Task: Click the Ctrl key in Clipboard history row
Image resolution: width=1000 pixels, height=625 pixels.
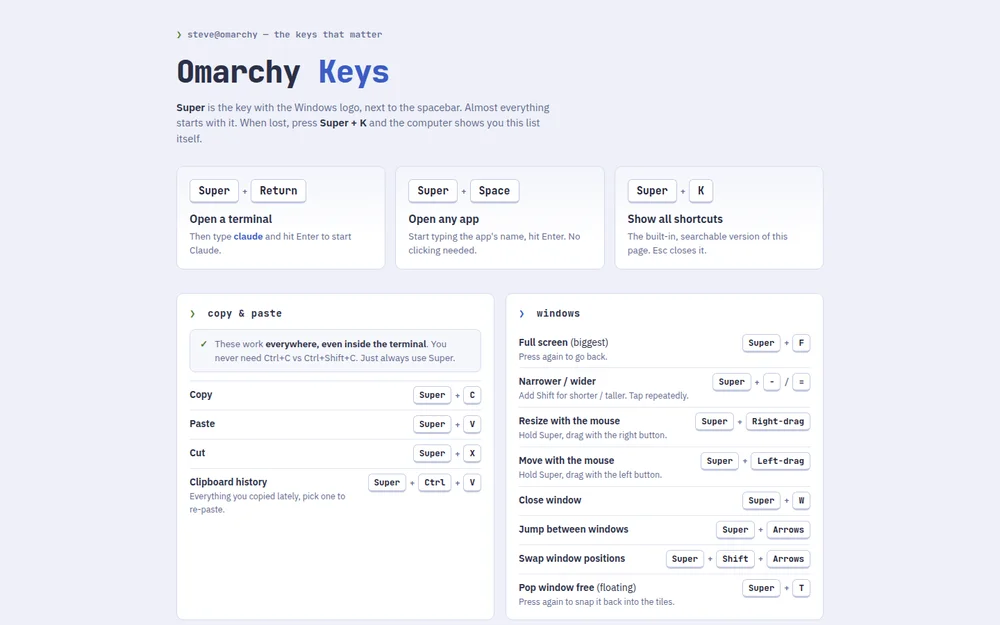Action: [x=435, y=483]
